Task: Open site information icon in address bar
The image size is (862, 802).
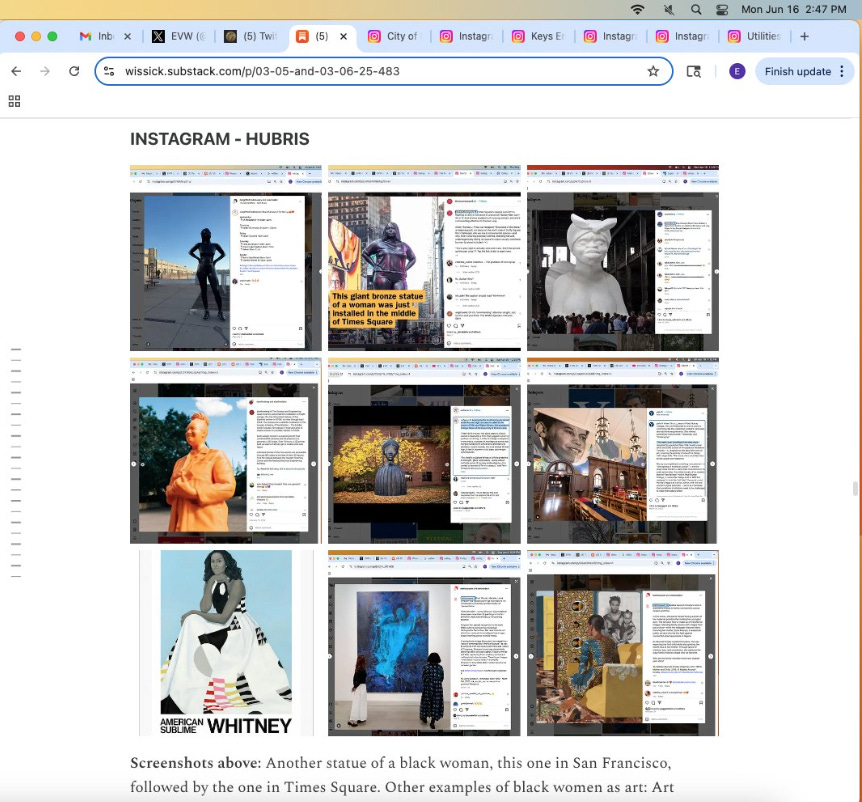Action: (x=109, y=71)
